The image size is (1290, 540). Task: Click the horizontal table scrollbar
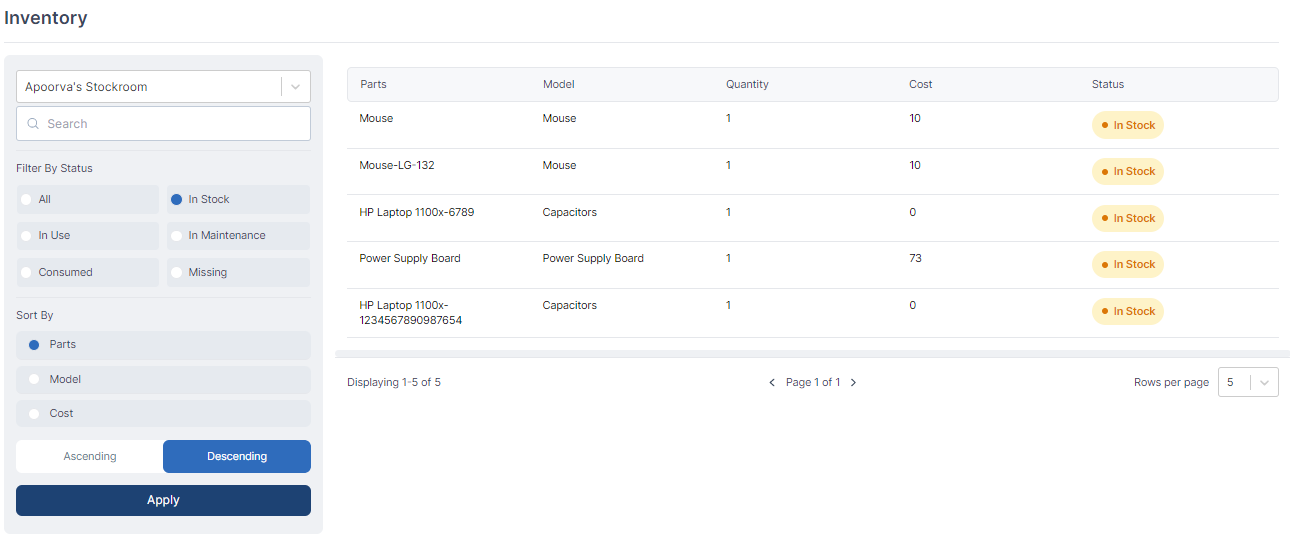[x=812, y=354]
